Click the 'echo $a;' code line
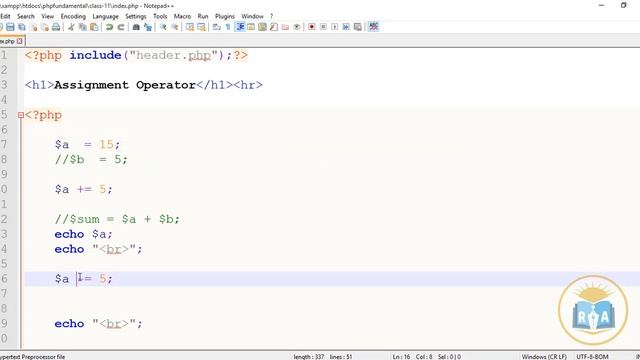640x360 pixels. [x=83, y=234]
